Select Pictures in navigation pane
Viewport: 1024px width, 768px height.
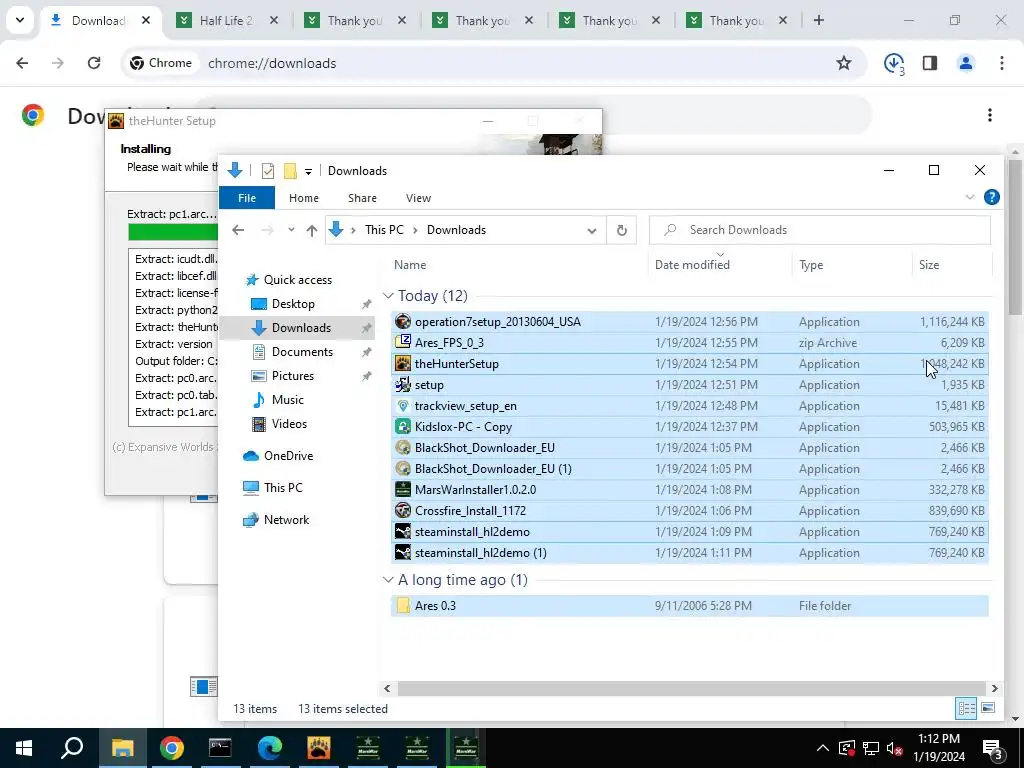click(293, 376)
